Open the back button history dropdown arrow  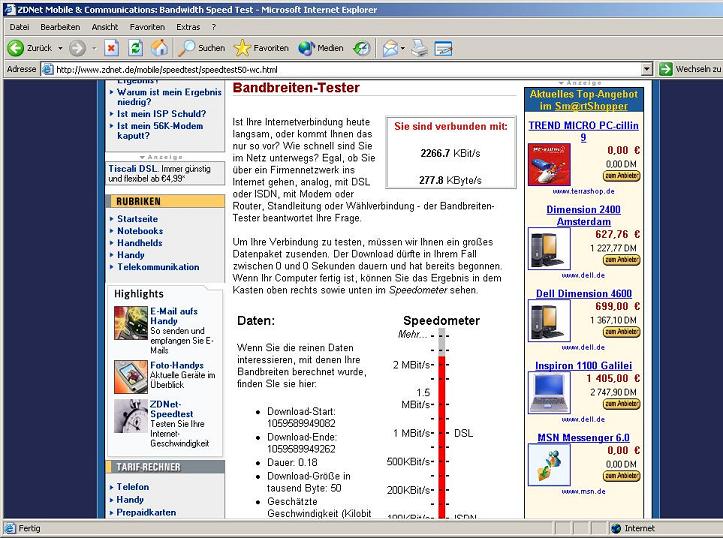pyautogui.click(x=60, y=48)
